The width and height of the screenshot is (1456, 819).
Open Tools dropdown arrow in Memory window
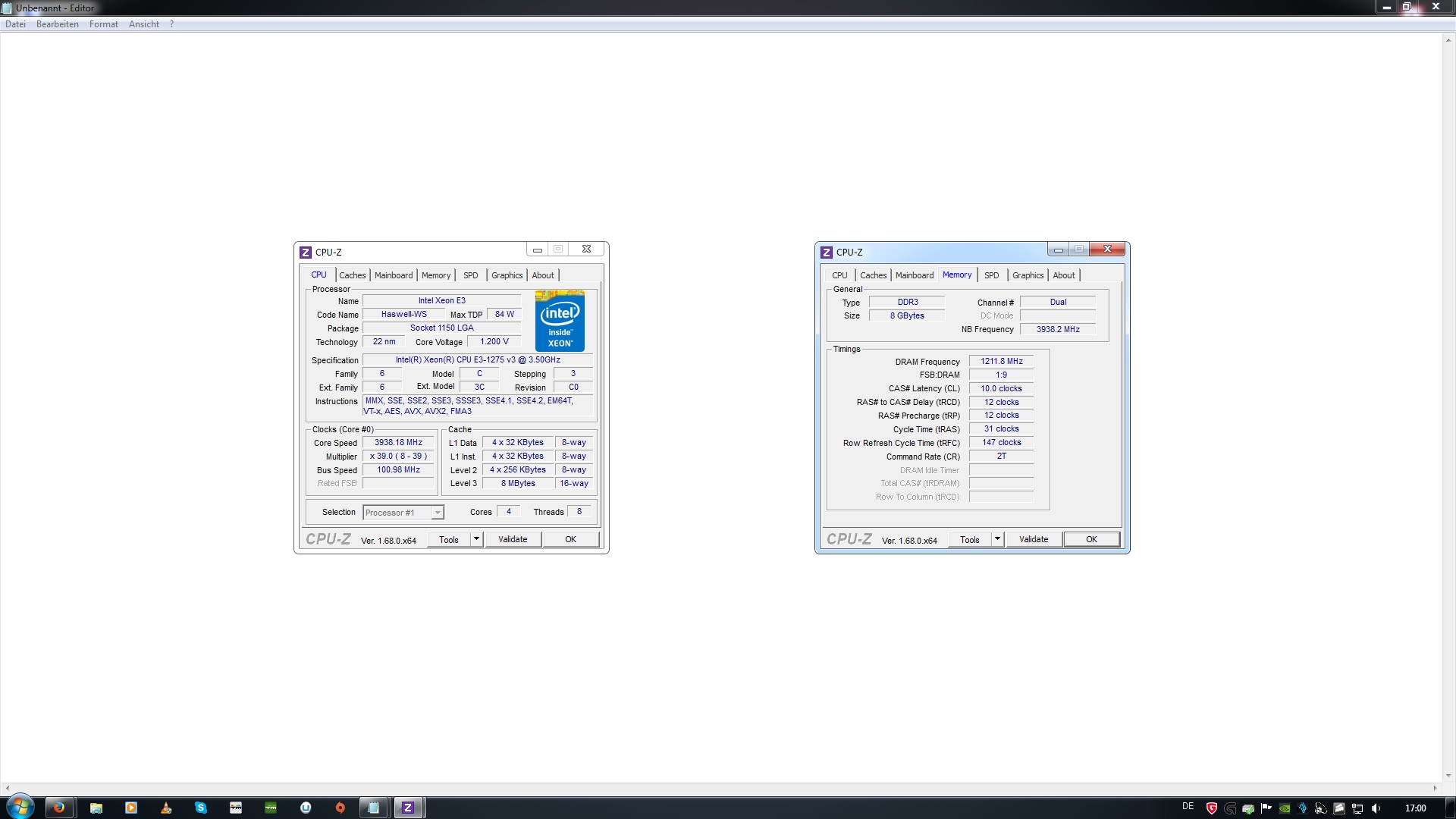pyautogui.click(x=997, y=539)
